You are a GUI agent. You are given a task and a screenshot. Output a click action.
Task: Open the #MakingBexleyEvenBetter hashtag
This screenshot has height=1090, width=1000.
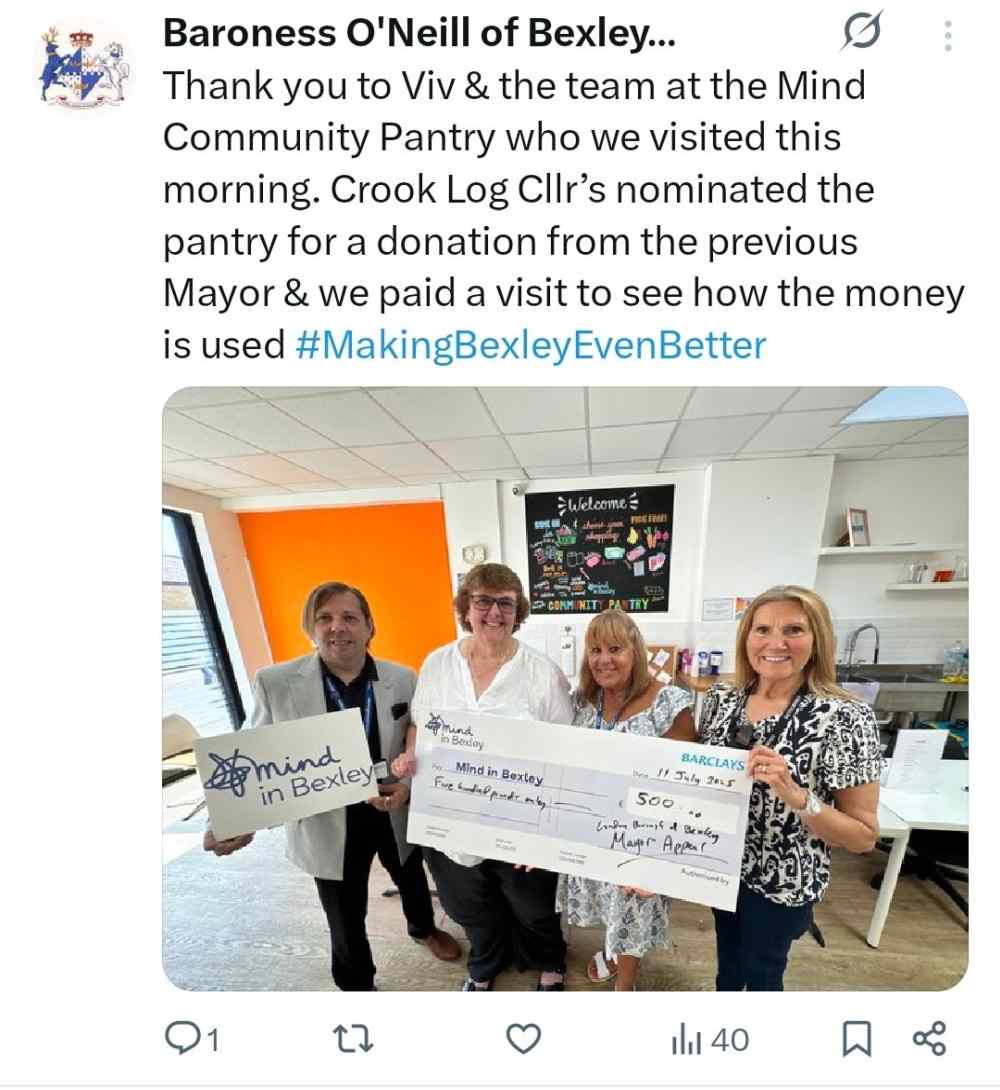coord(531,345)
